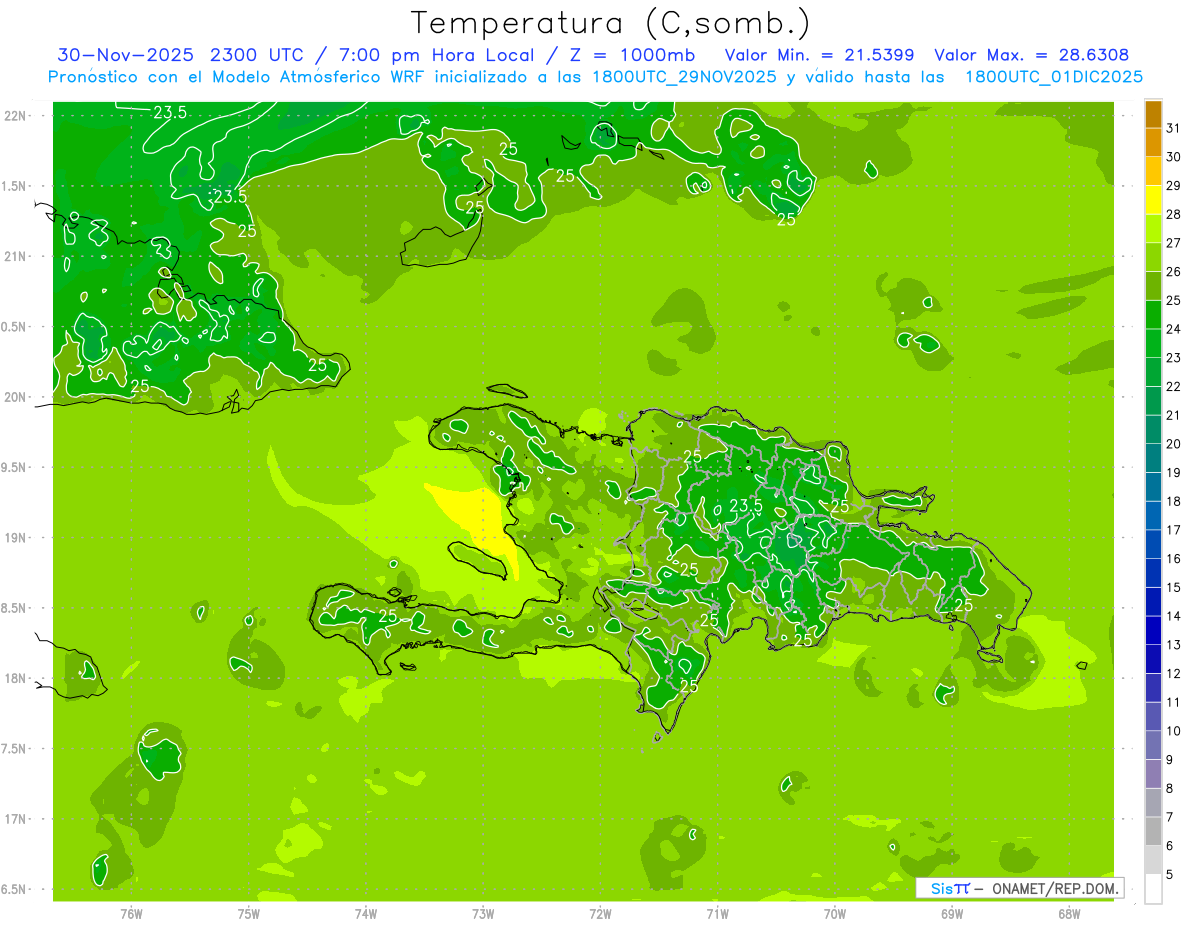Viewport: 1200px width, 927px height.
Task: Pick the deep blue swatch between 13 and 14
Action: (1153, 631)
